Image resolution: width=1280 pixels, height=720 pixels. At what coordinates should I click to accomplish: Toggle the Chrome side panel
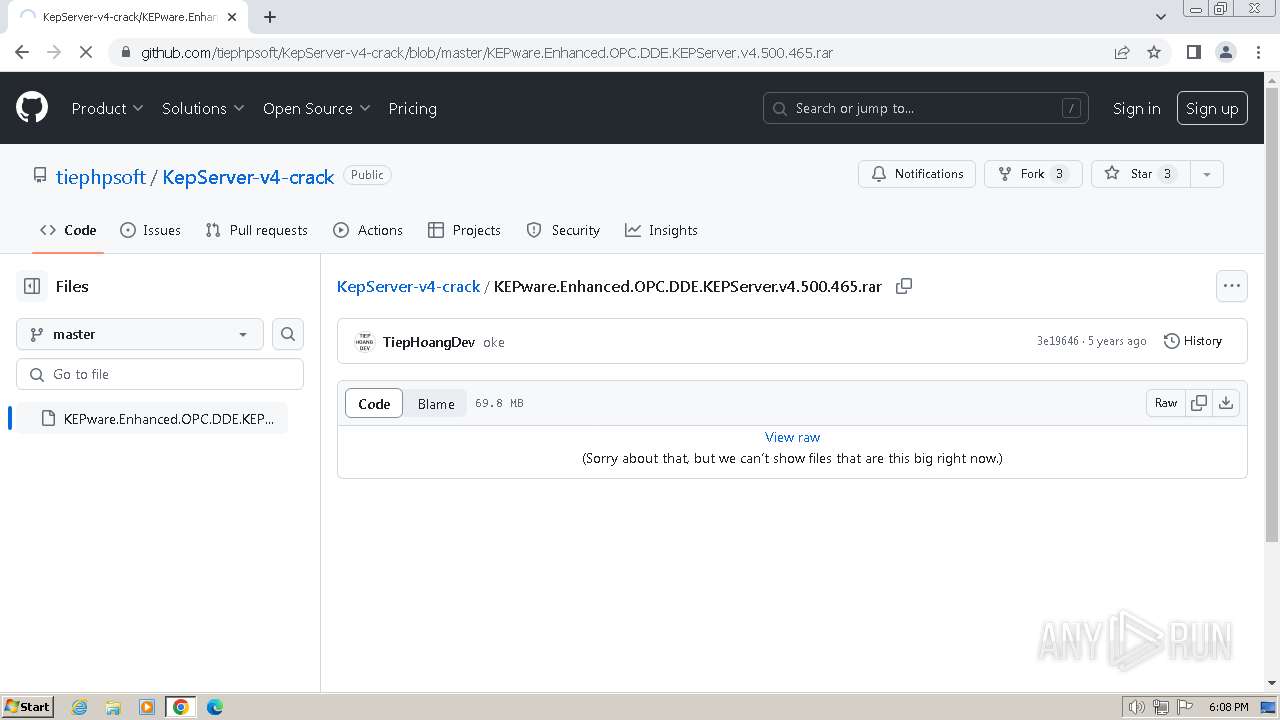pos(1193,52)
